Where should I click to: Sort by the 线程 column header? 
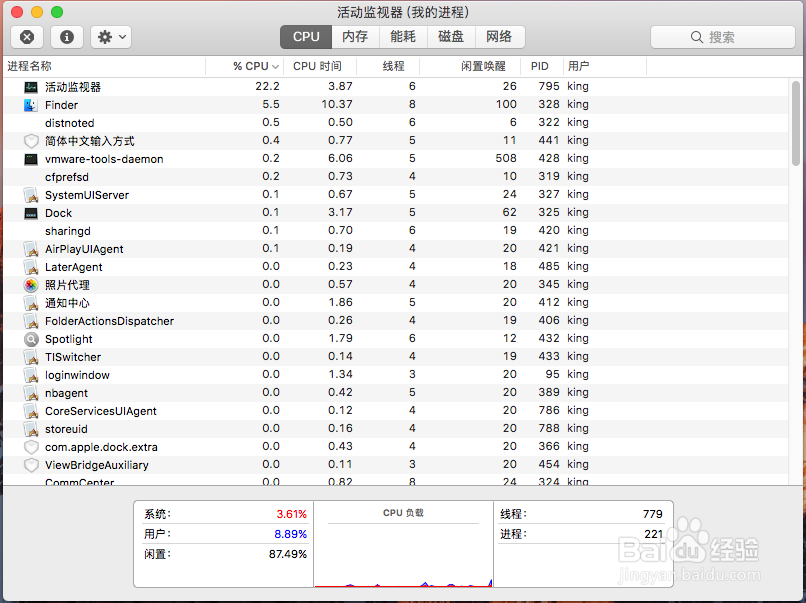tap(388, 66)
